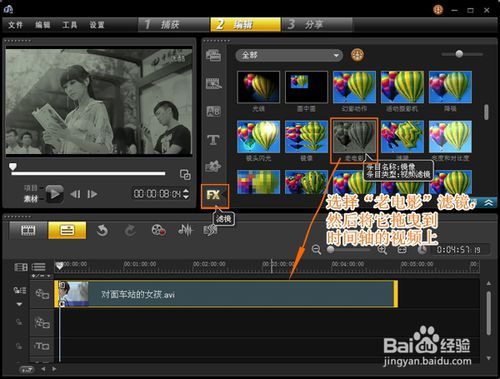Select the grey 老电影 filter thumbnail
Screen dimensions: 500x379
point(354,136)
